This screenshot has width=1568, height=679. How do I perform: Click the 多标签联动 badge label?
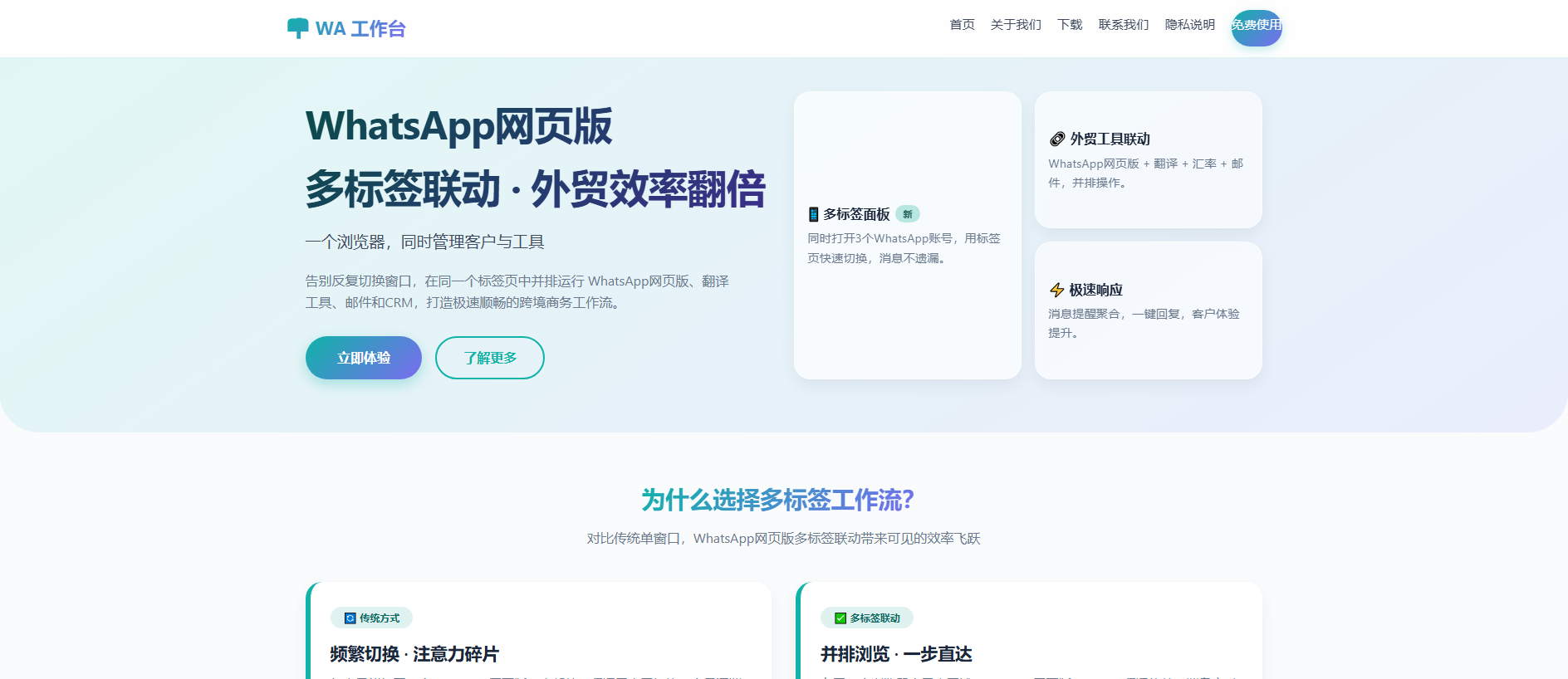[875, 618]
